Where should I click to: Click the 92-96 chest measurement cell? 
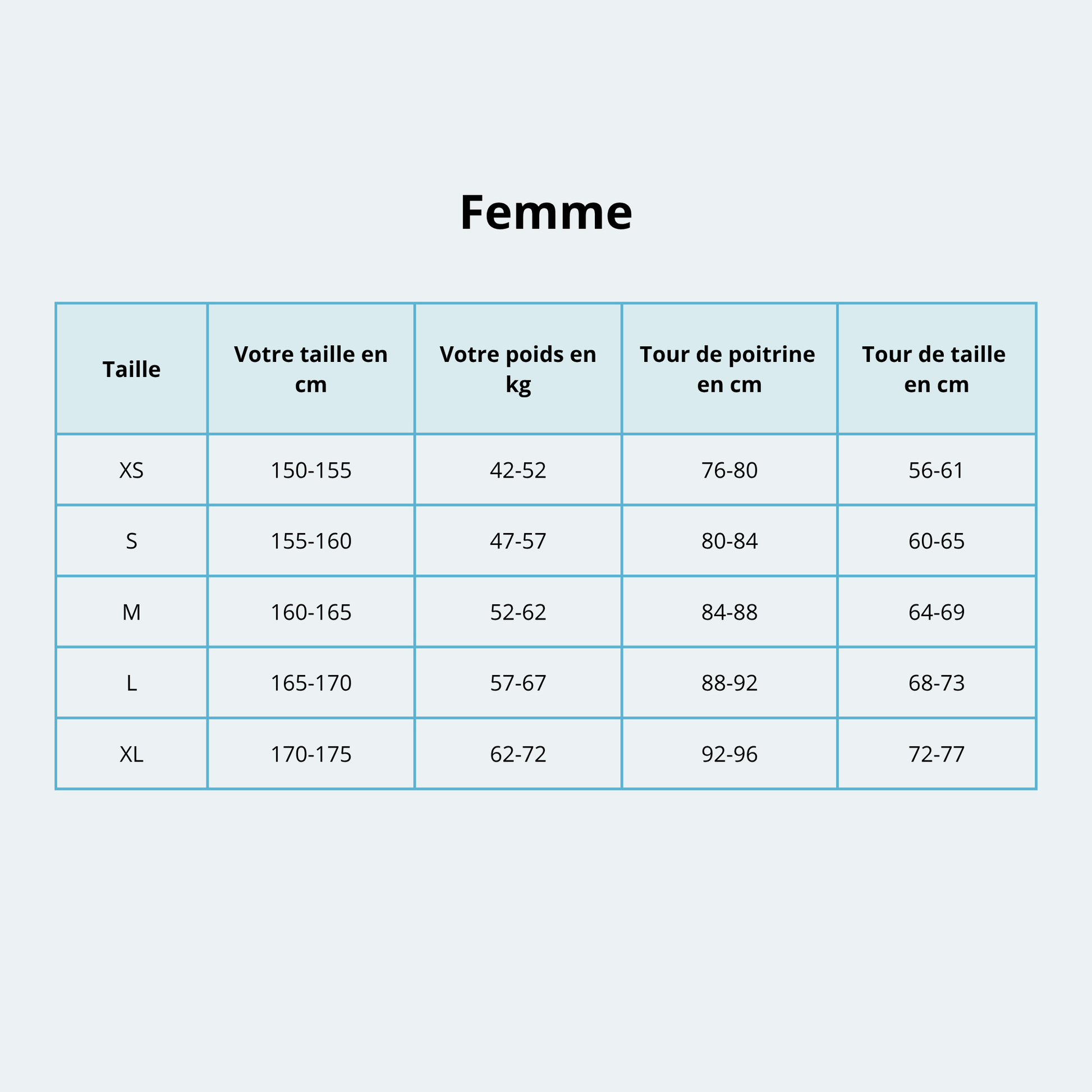click(729, 755)
